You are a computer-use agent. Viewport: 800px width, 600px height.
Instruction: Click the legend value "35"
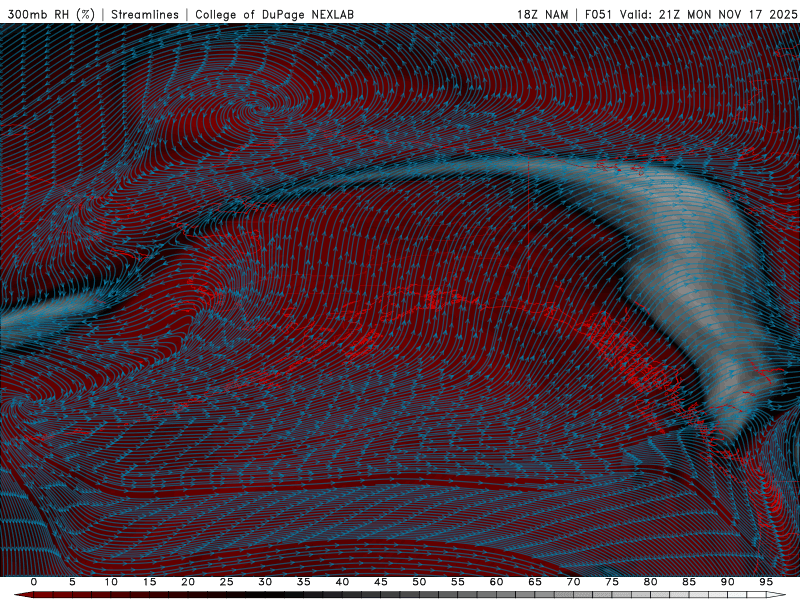pyautogui.click(x=304, y=582)
